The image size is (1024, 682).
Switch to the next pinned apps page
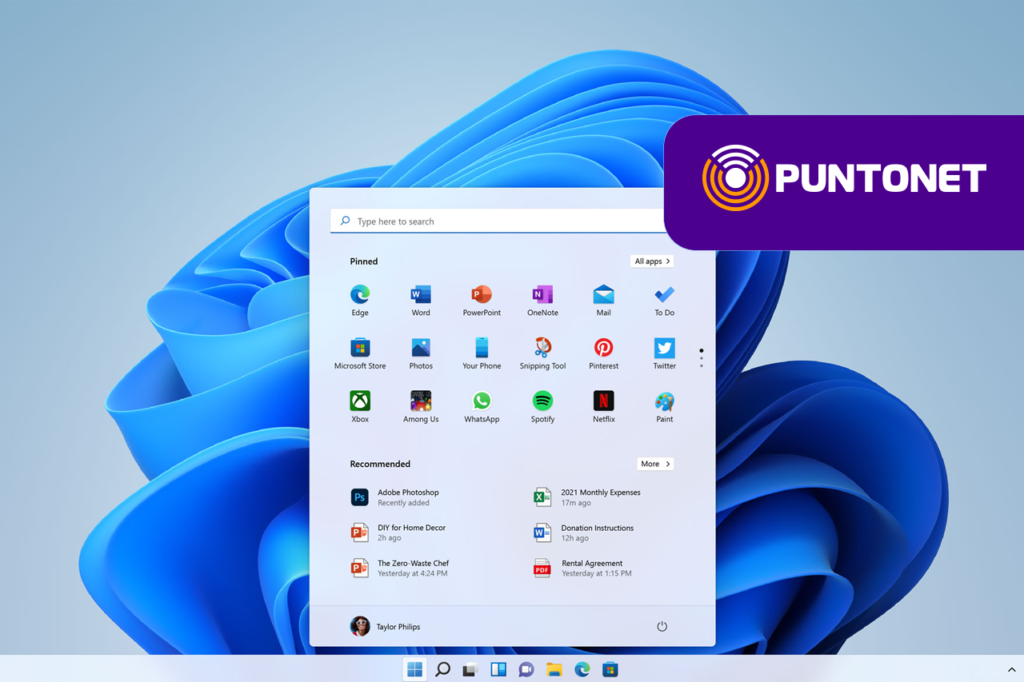tap(701, 356)
